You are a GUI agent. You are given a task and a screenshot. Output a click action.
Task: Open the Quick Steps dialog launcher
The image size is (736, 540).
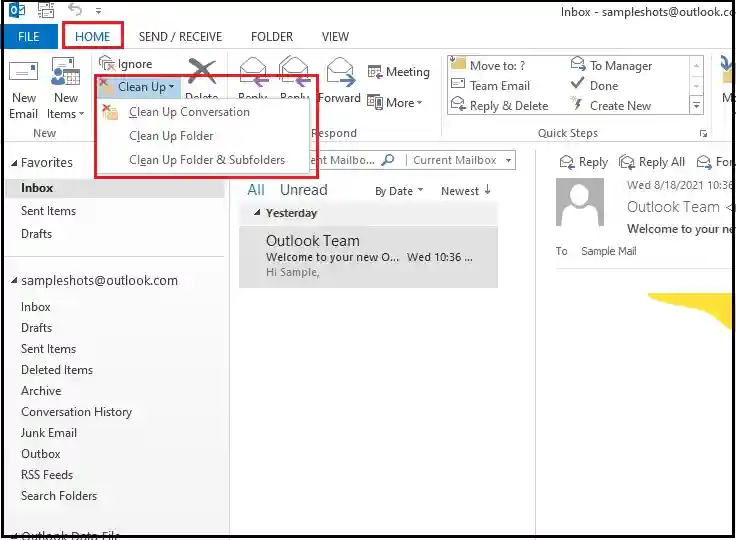pos(703,134)
